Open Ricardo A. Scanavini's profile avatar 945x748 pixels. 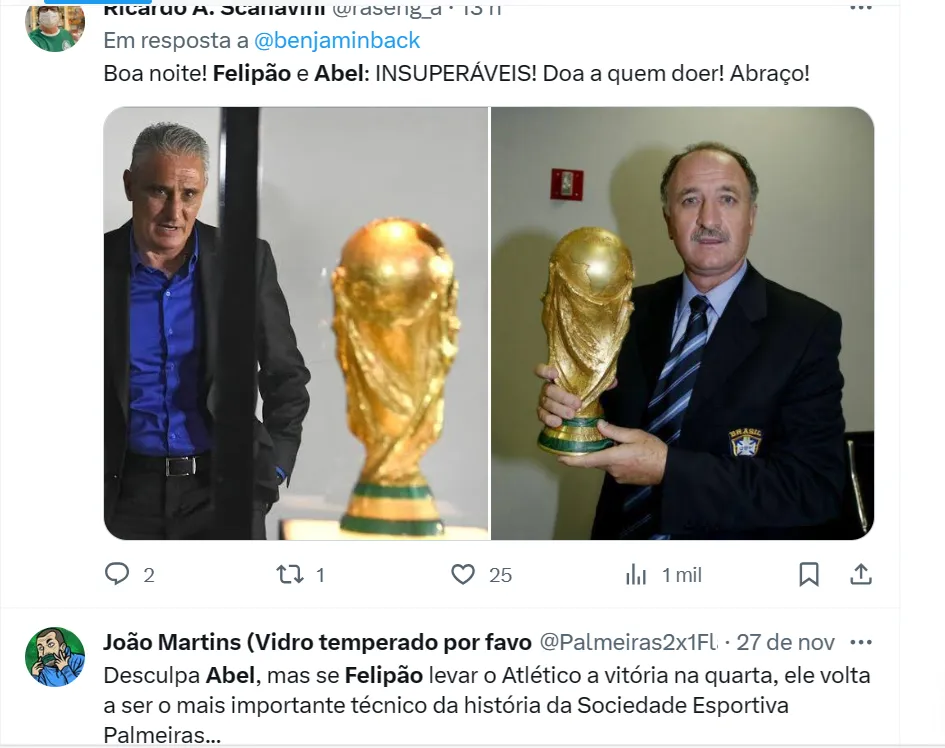coord(55,27)
